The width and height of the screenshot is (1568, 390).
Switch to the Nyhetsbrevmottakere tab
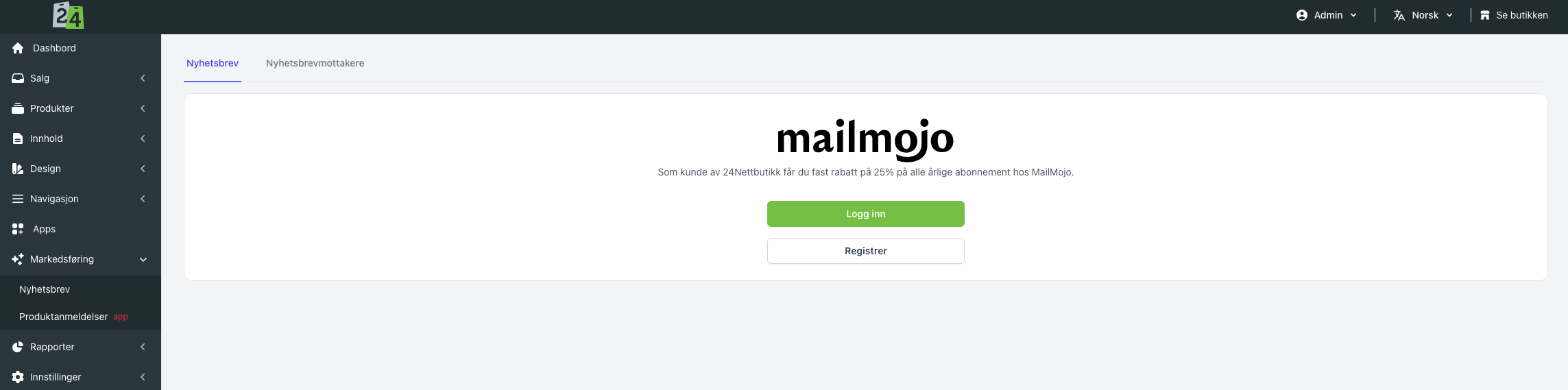pos(315,63)
